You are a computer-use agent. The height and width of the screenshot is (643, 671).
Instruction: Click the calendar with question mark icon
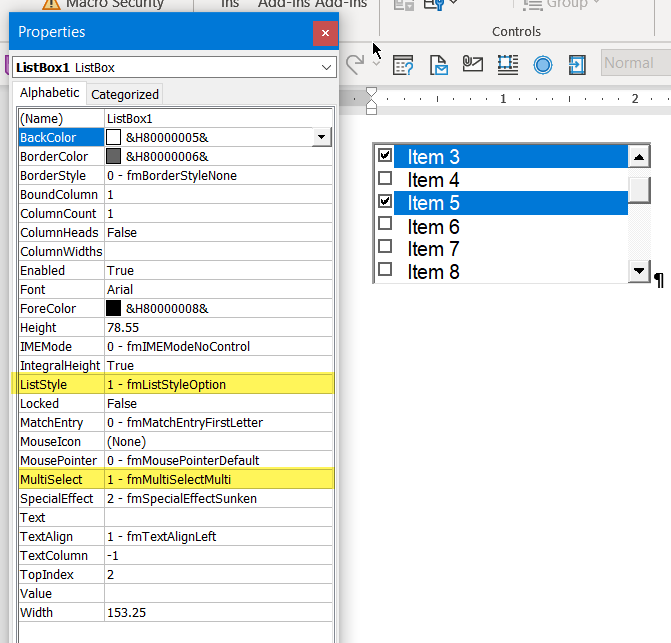point(403,65)
